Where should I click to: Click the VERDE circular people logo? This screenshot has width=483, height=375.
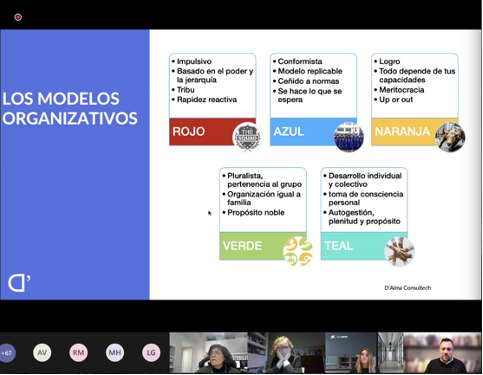298,251
